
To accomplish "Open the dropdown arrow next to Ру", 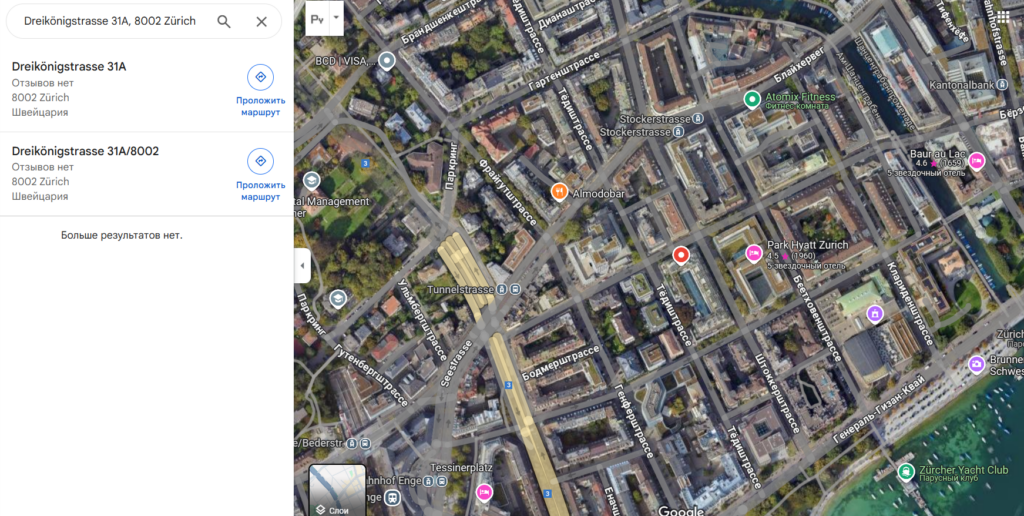I will pos(337,18).
